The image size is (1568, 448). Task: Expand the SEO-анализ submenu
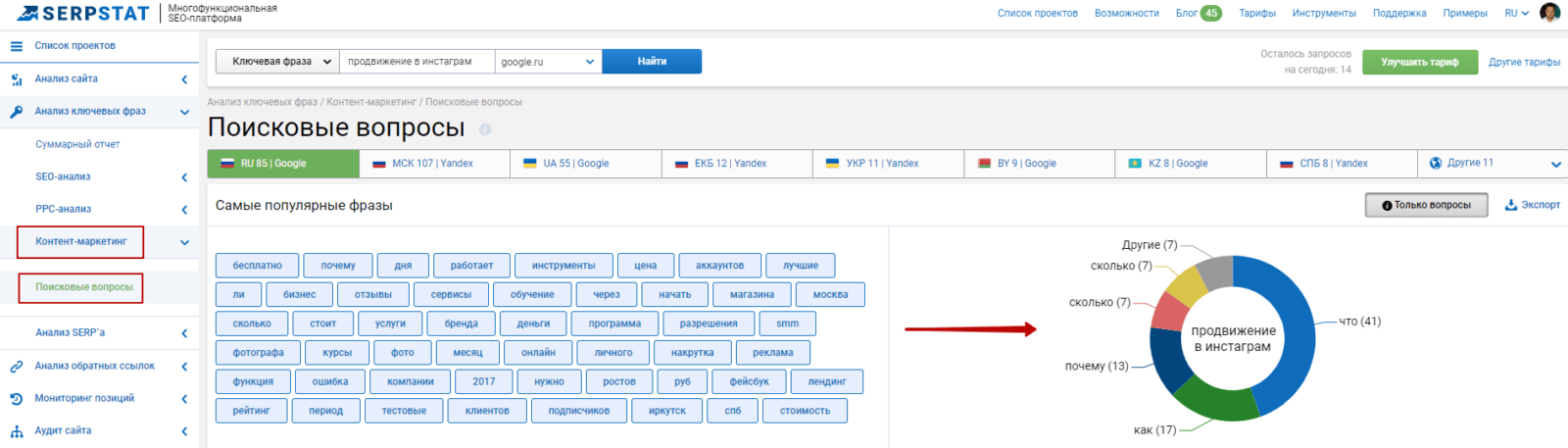click(184, 177)
